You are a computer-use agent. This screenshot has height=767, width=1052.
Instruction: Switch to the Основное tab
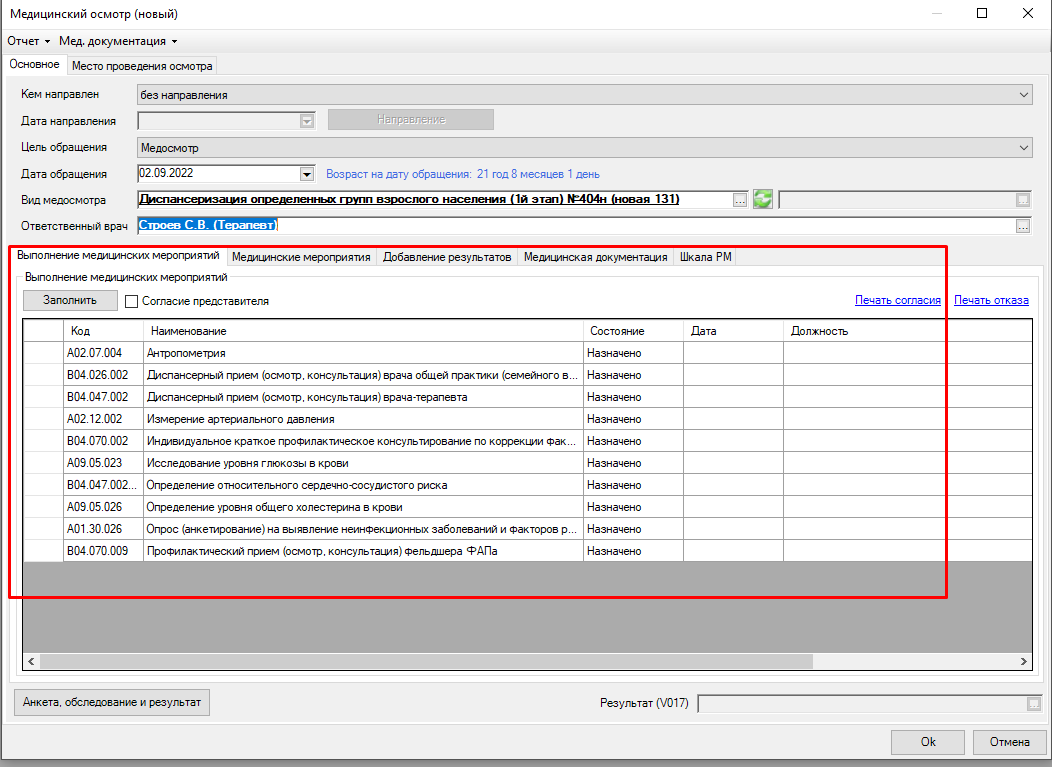(x=34, y=64)
